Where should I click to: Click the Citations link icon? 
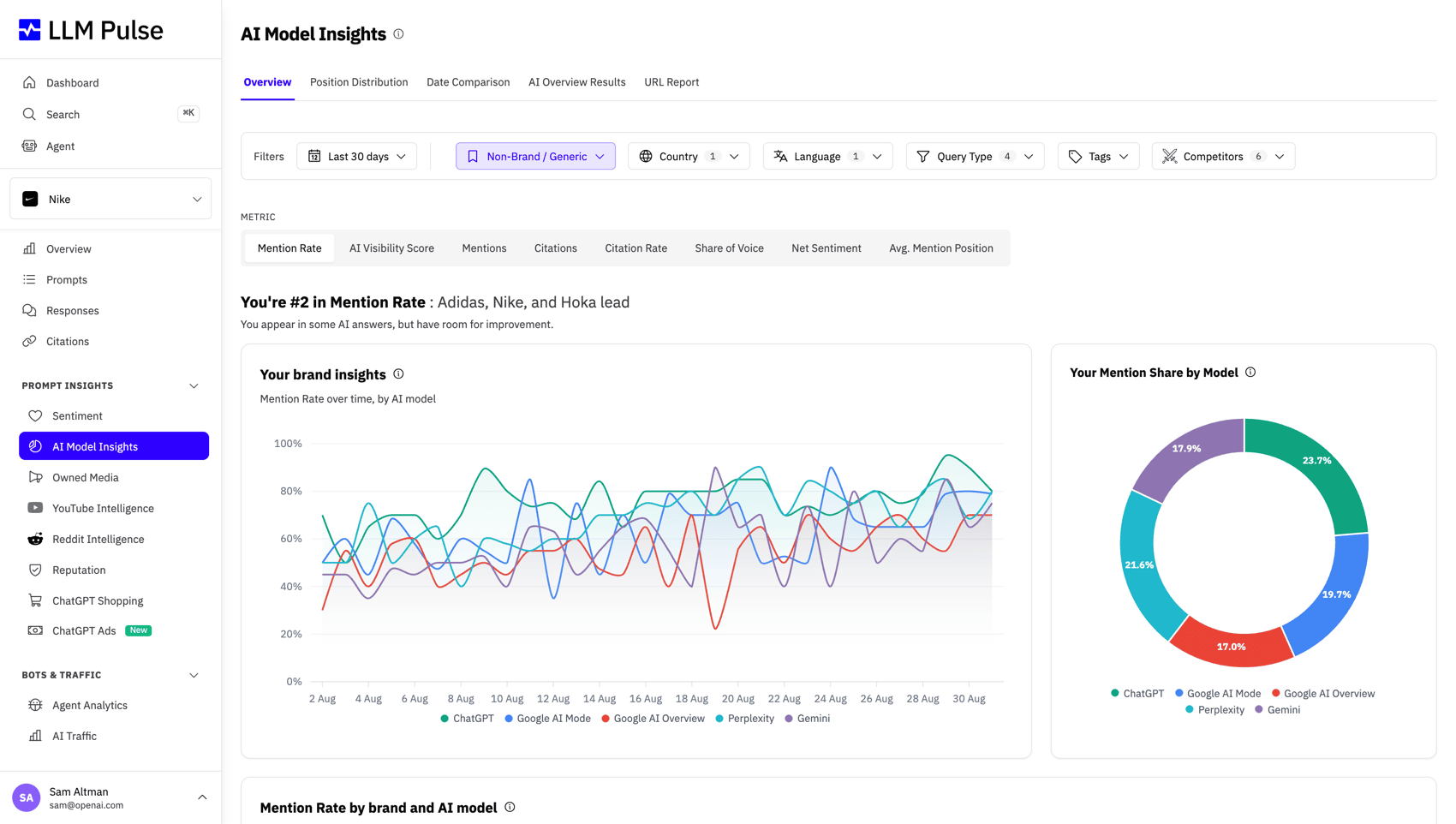pos(29,341)
